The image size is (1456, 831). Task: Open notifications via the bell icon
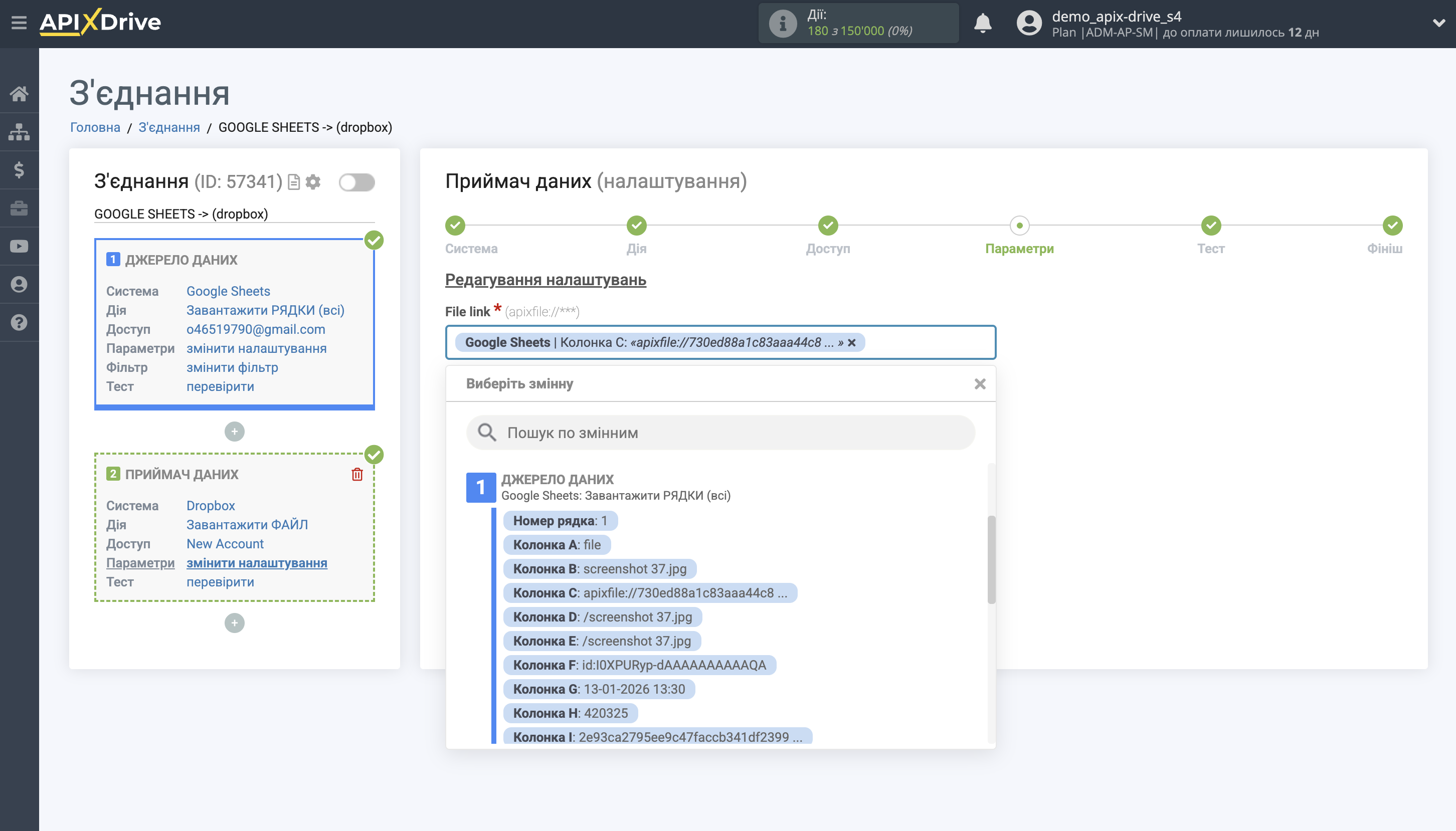click(983, 24)
